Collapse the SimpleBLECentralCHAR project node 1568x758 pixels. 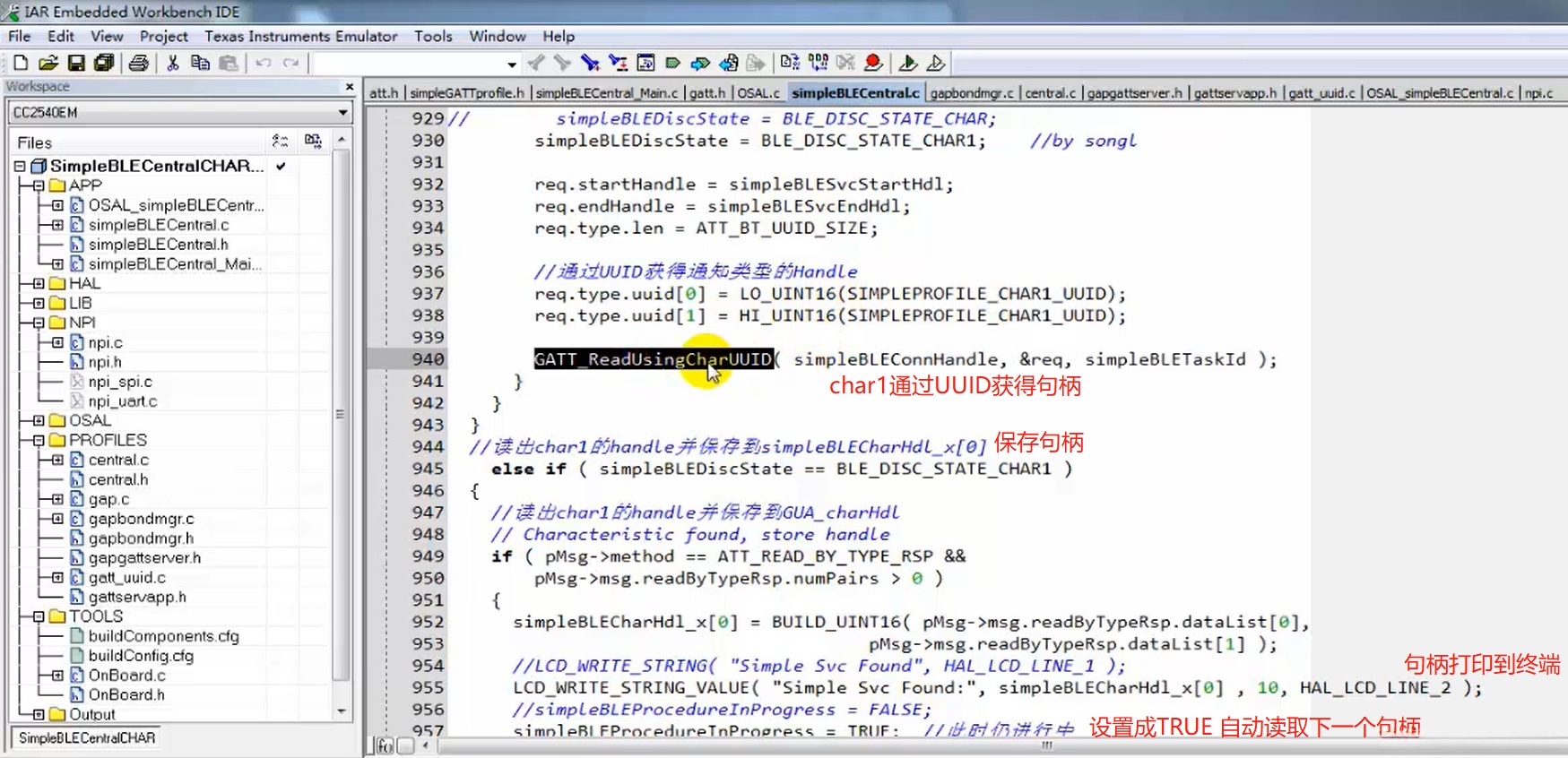19,166
